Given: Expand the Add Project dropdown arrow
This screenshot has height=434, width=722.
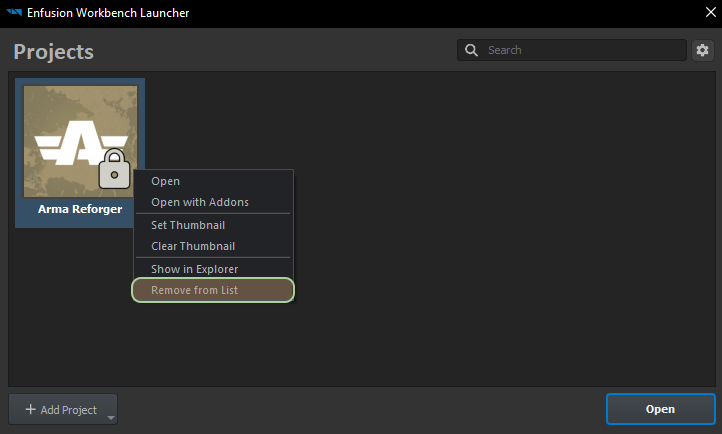Looking at the screenshot, I should (x=111, y=417).
